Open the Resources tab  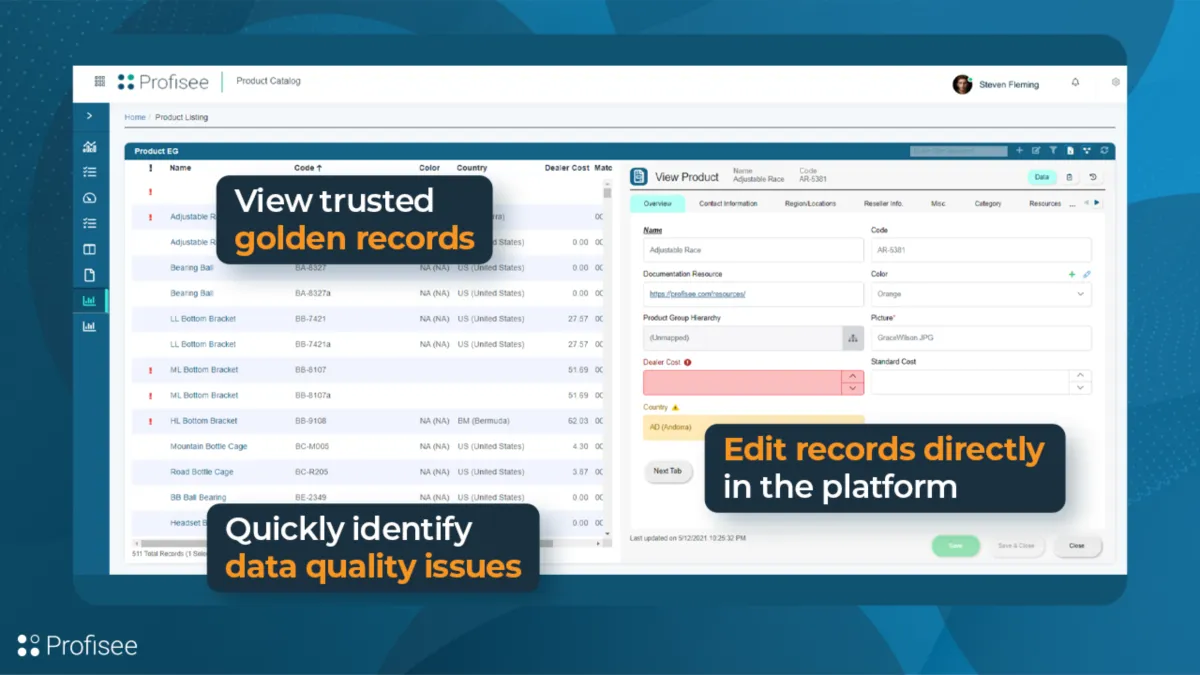pos(1045,203)
